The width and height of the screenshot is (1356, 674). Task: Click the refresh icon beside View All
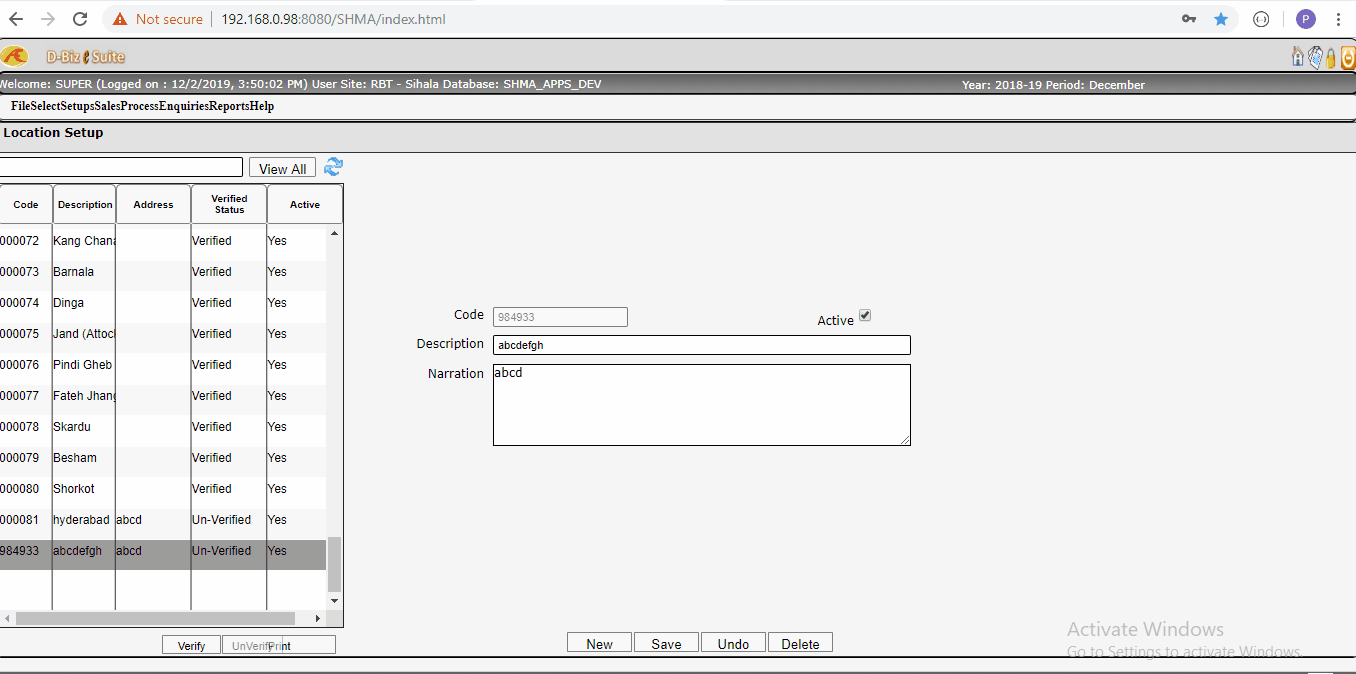[333, 167]
